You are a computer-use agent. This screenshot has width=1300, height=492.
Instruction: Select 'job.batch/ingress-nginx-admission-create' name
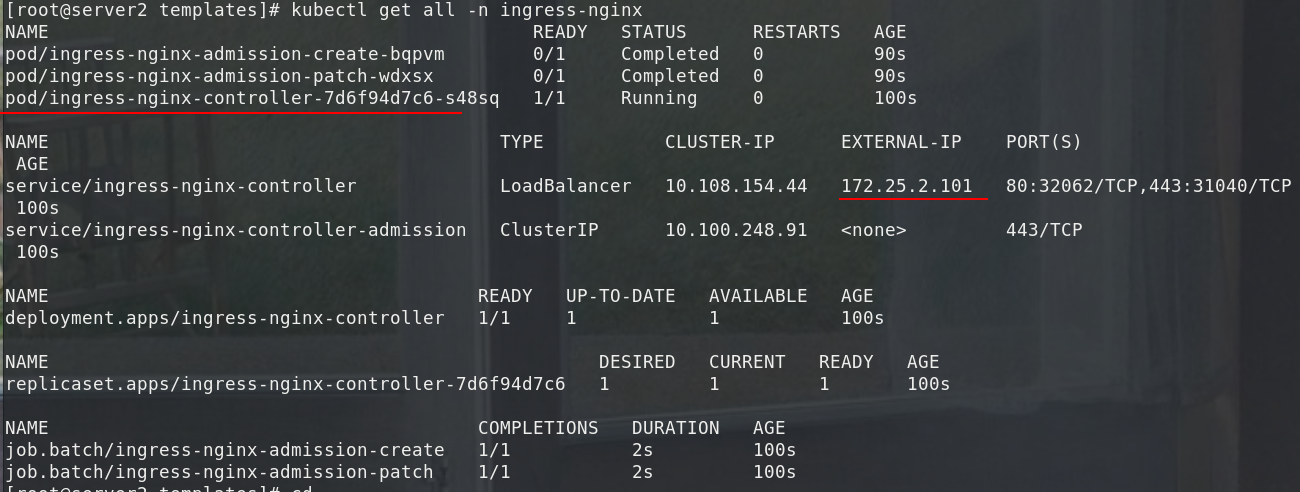point(225,450)
